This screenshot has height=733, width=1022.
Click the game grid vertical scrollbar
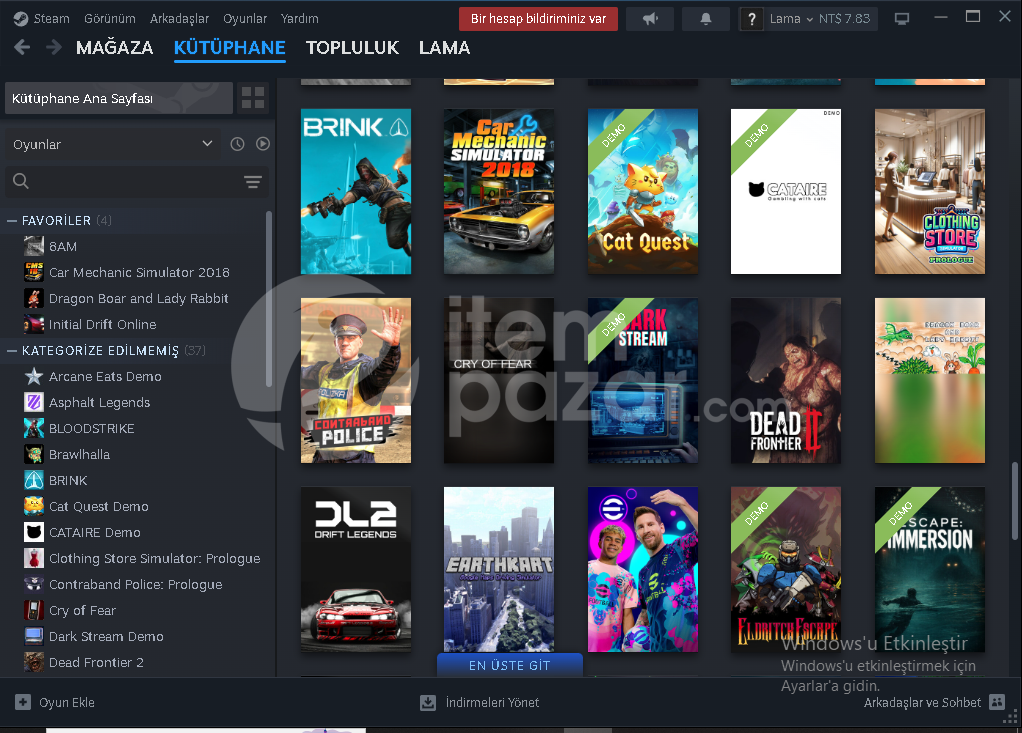[x=1014, y=500]
